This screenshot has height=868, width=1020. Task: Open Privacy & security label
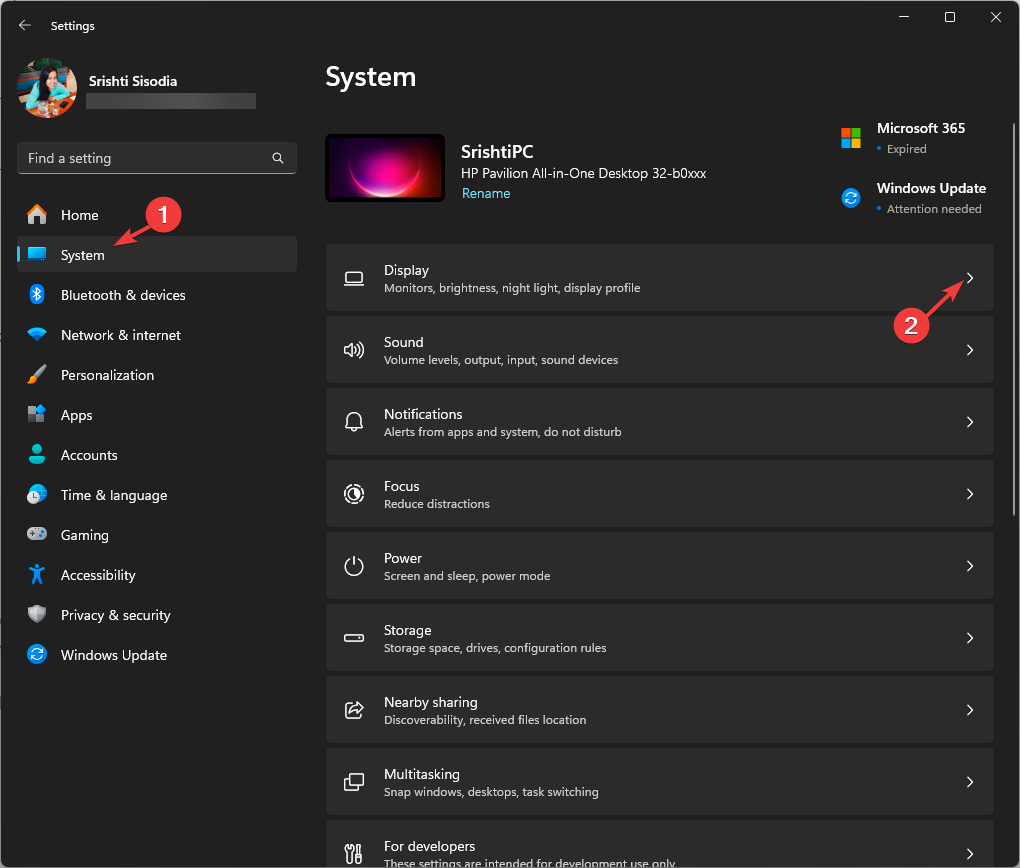coord(116,616)
